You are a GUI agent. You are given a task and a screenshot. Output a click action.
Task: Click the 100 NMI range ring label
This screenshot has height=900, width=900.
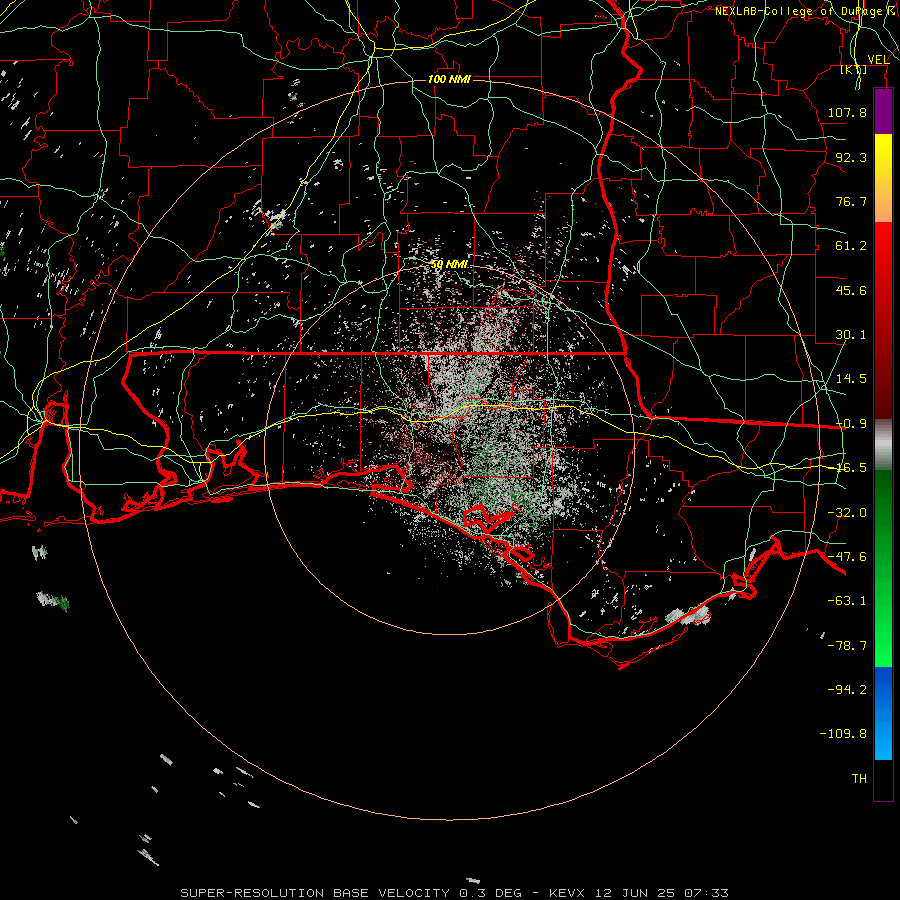click(449, 79)
